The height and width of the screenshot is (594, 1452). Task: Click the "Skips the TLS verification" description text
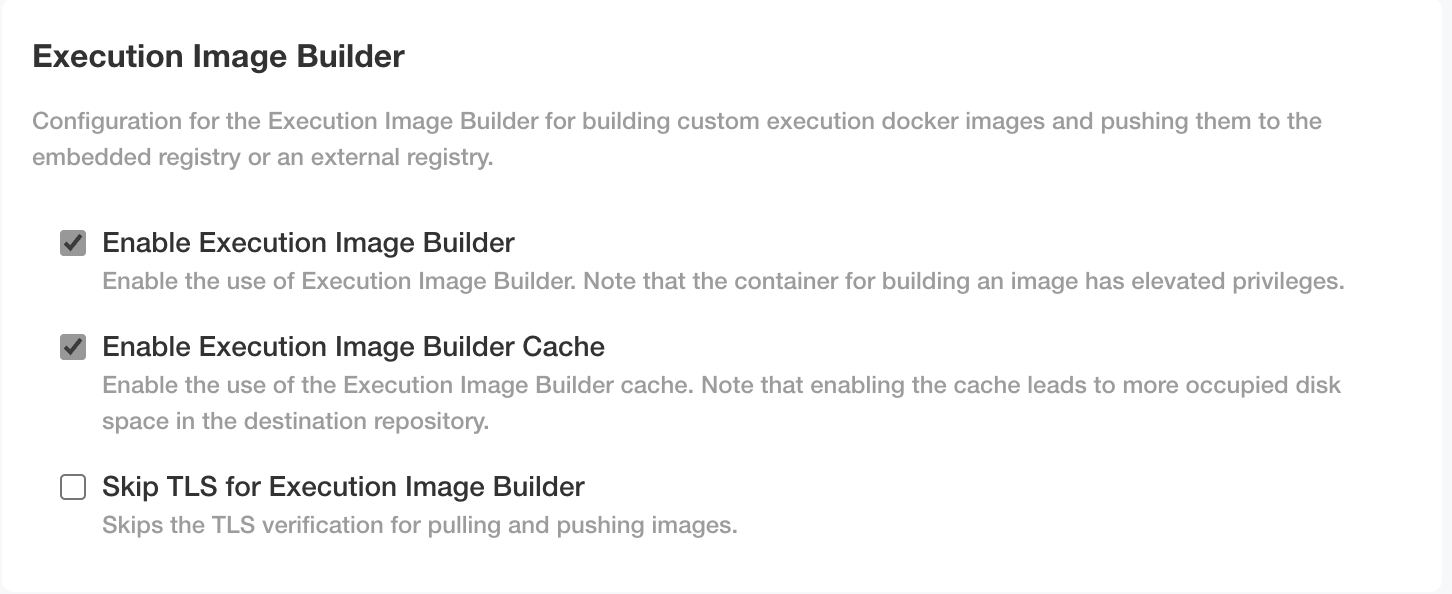coord(419,525)
